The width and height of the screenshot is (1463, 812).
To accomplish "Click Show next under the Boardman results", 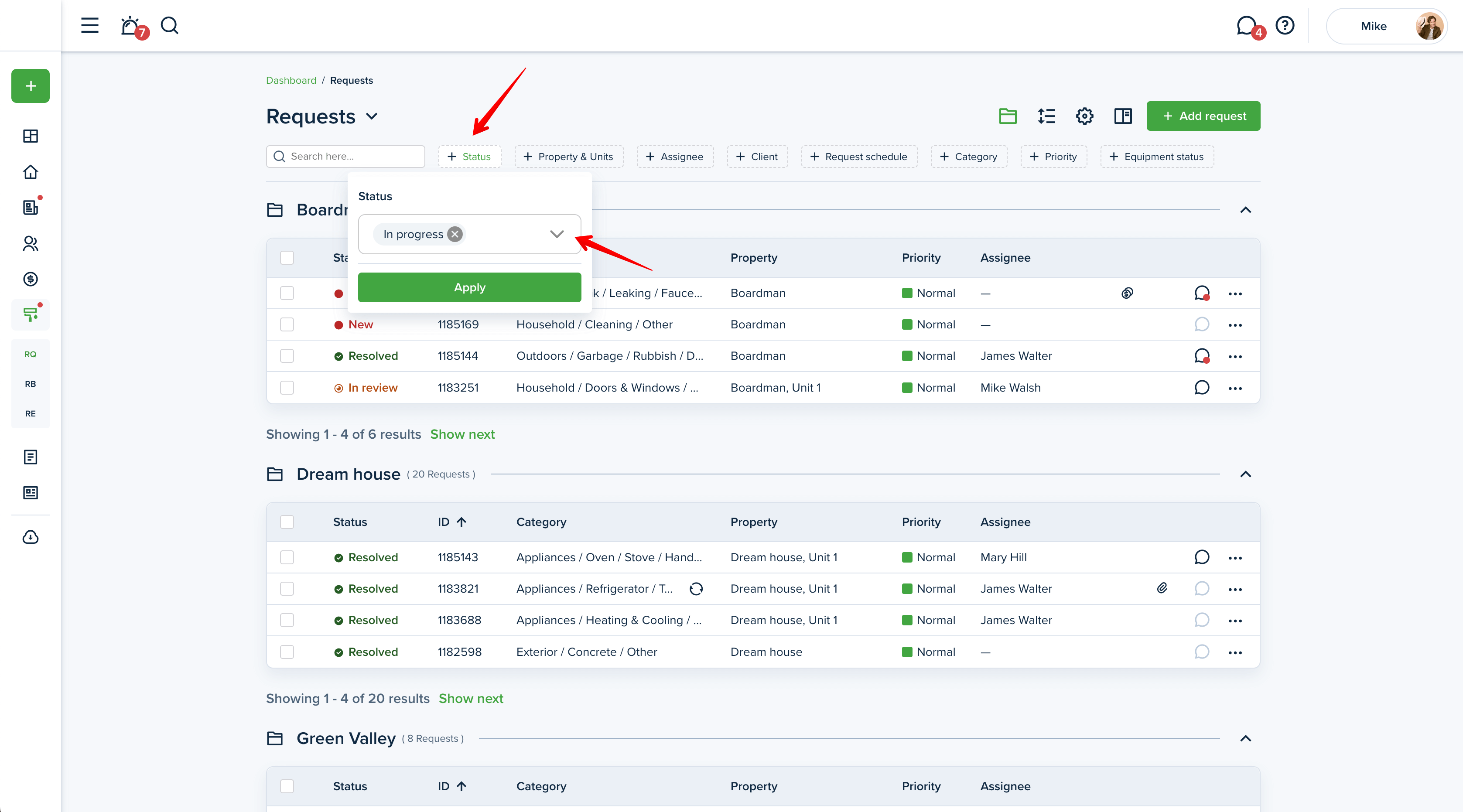I will 462,434.
